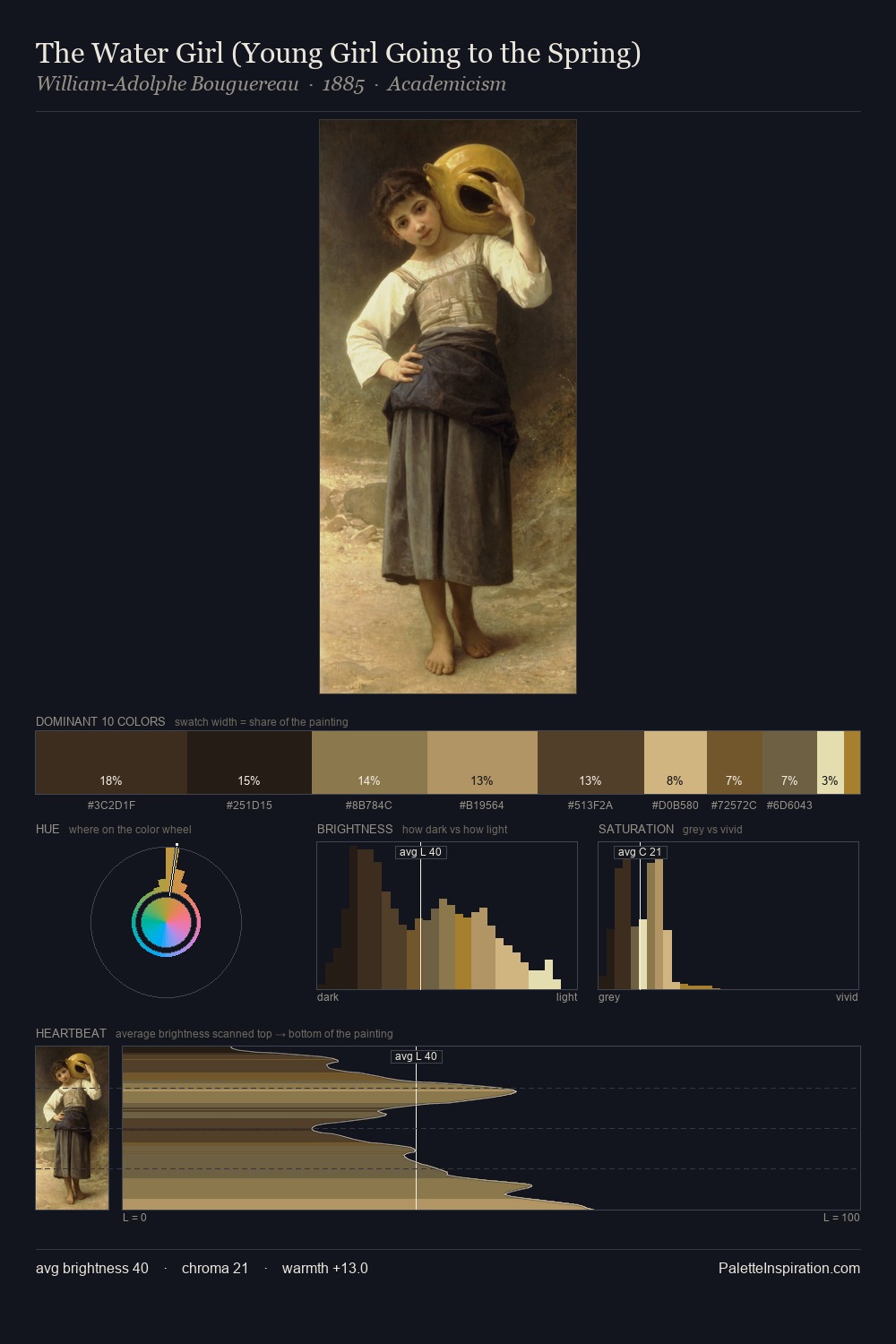Viewport: 896px width, 1344px height.
Task: Click the 'warmth +13.0' footer stat
Action: [x=325, y=1268]
